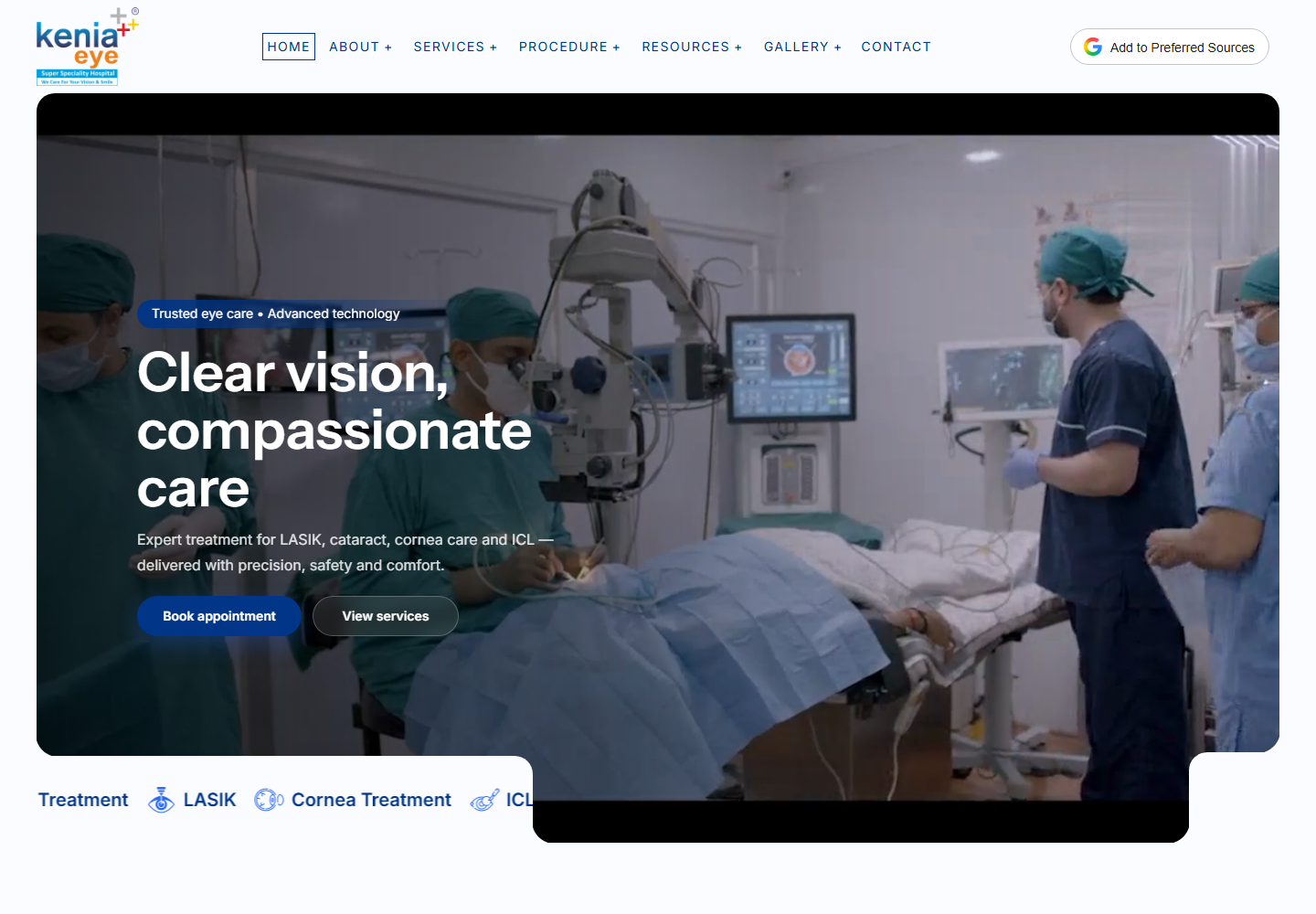Click the Google G icon
1316x914 pixels.
1093,47
